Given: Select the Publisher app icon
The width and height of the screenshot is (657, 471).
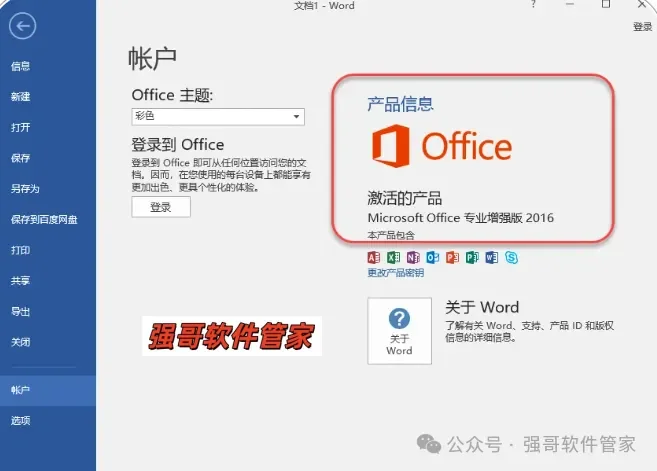Looking at the screenshot, I should [472, 257].
